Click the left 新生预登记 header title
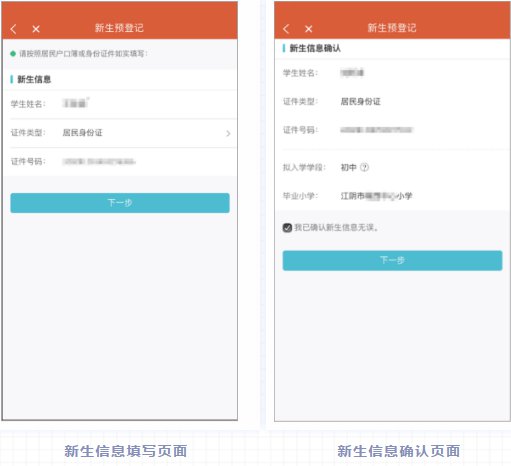Image resolution: width=511 pixels, height=466 pixels. (119, 28)
